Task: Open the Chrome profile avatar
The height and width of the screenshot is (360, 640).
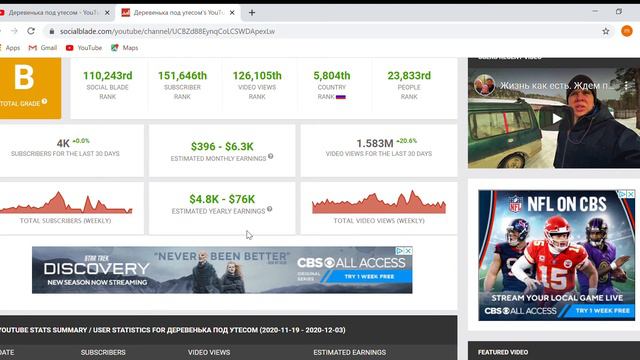Action: [627, 31]
